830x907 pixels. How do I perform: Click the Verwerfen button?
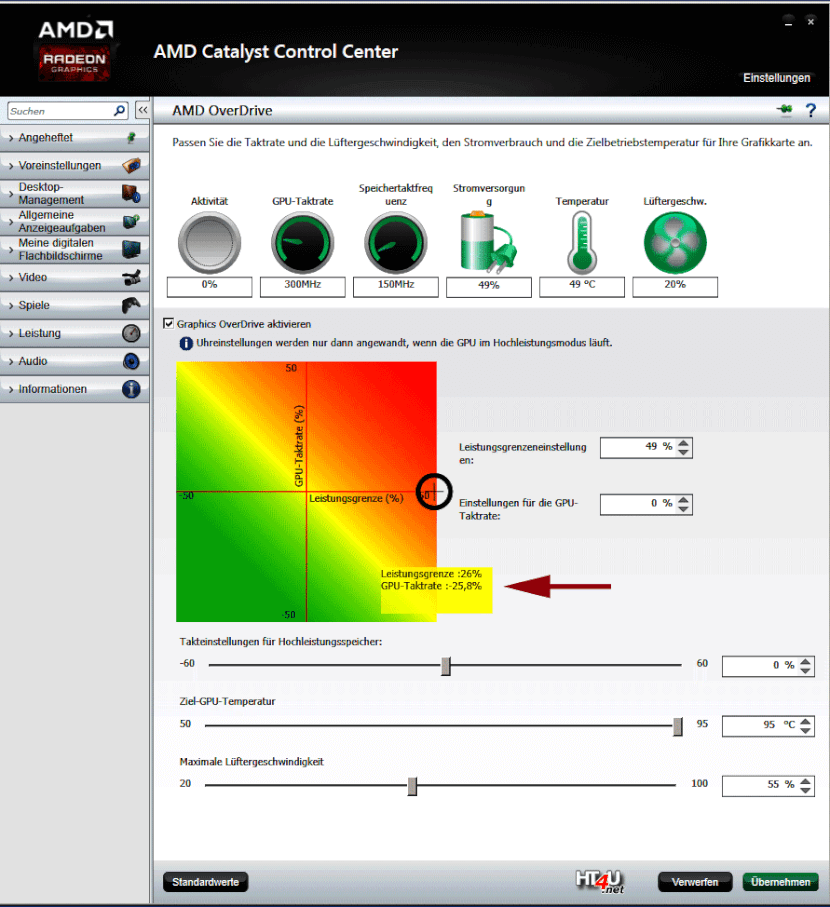[x=695, y=882]
